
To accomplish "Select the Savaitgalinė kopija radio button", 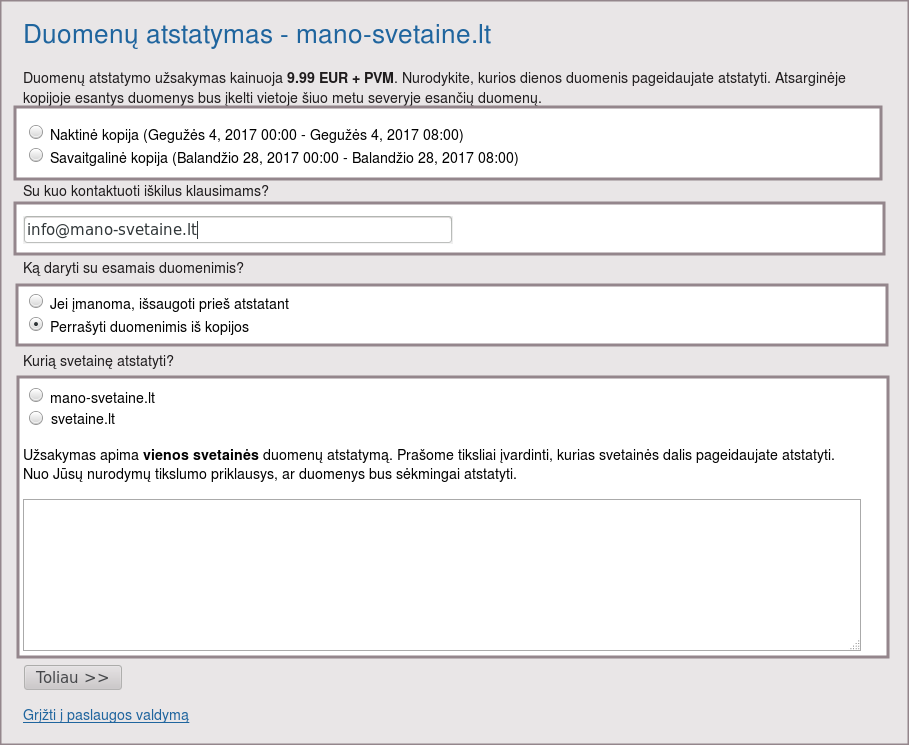I will pyautogui.click(x=36, y=155).
